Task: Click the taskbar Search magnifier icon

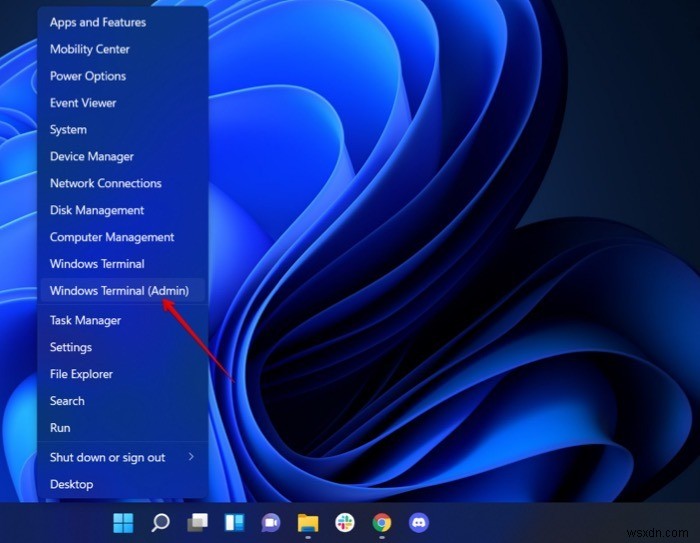Action: 160,522
